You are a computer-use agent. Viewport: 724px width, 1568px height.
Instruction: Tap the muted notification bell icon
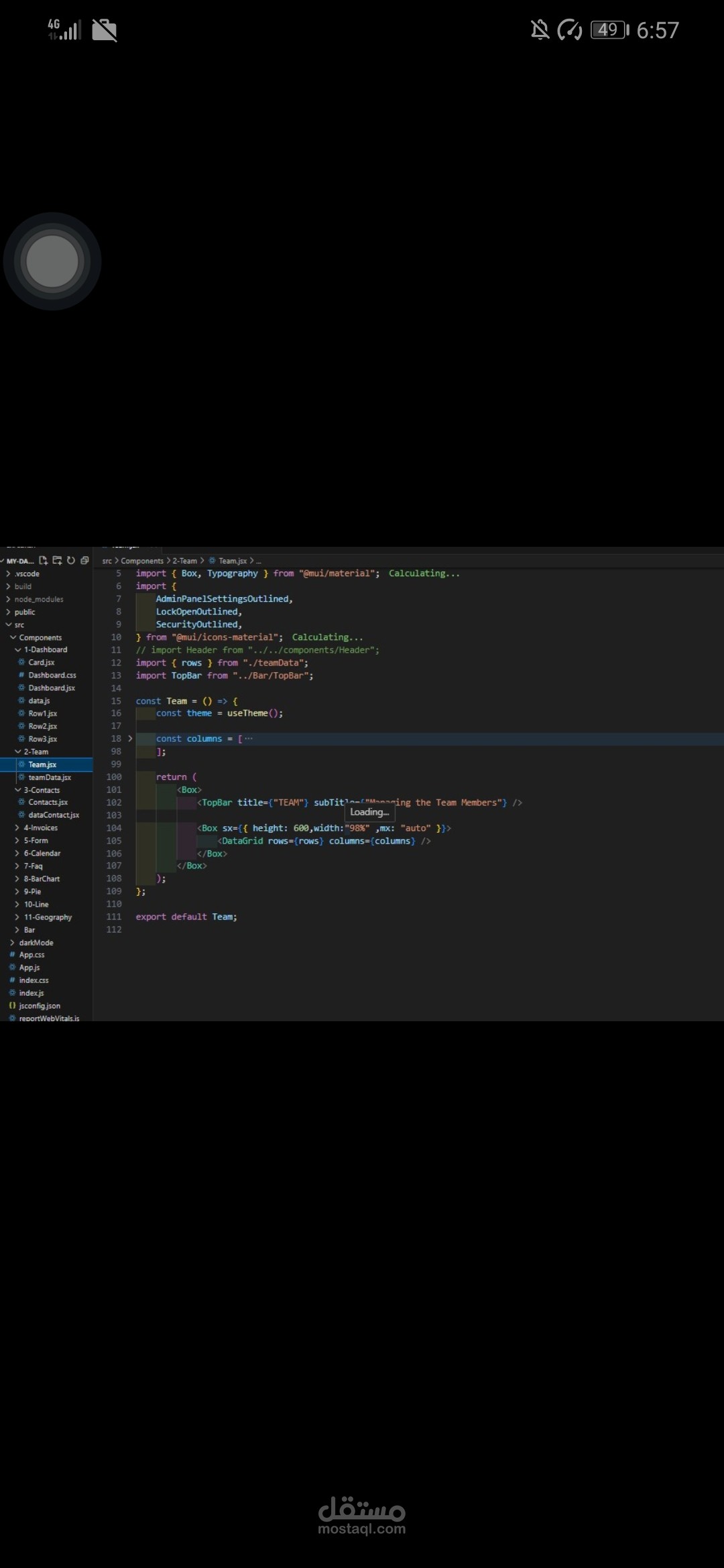[540, 29]
